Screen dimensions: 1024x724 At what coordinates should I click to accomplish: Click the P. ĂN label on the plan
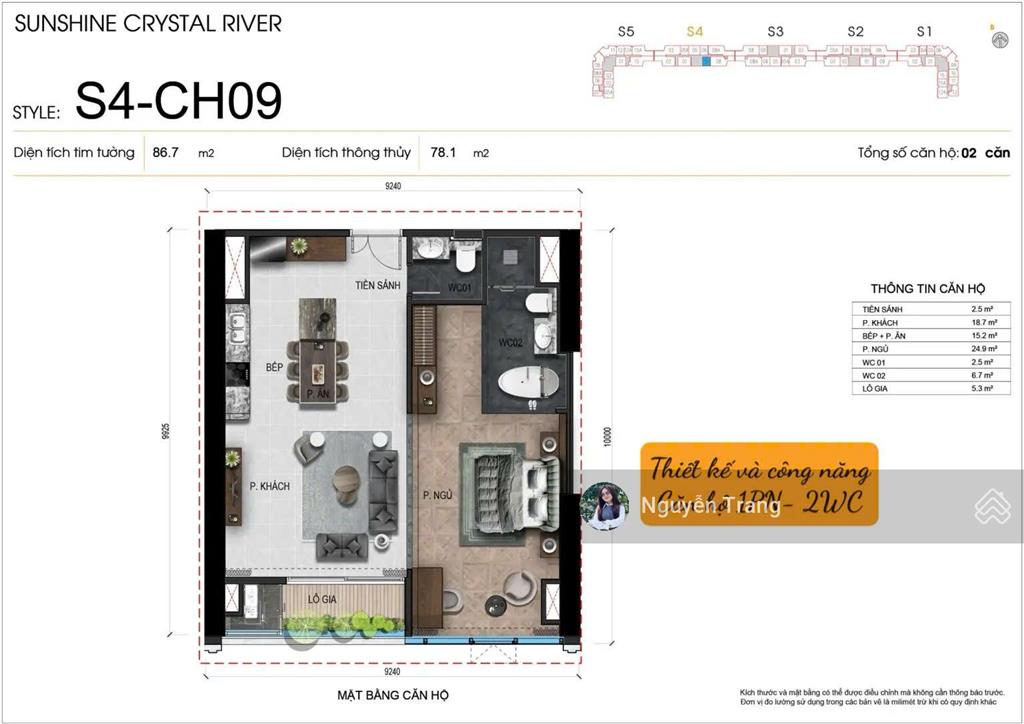[318, 394]
